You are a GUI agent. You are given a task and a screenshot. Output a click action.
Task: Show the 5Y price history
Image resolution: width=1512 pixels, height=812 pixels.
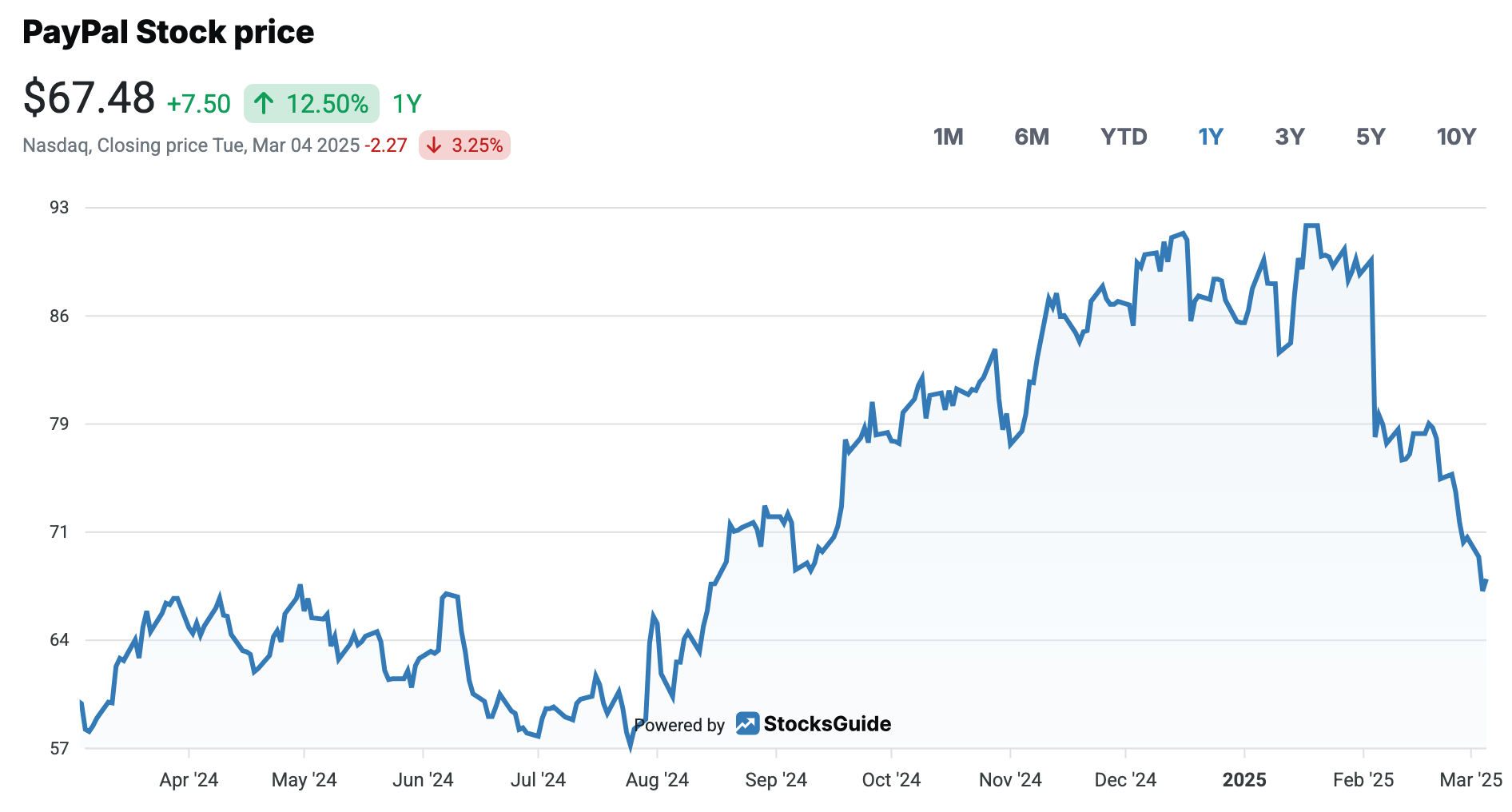1371,137
